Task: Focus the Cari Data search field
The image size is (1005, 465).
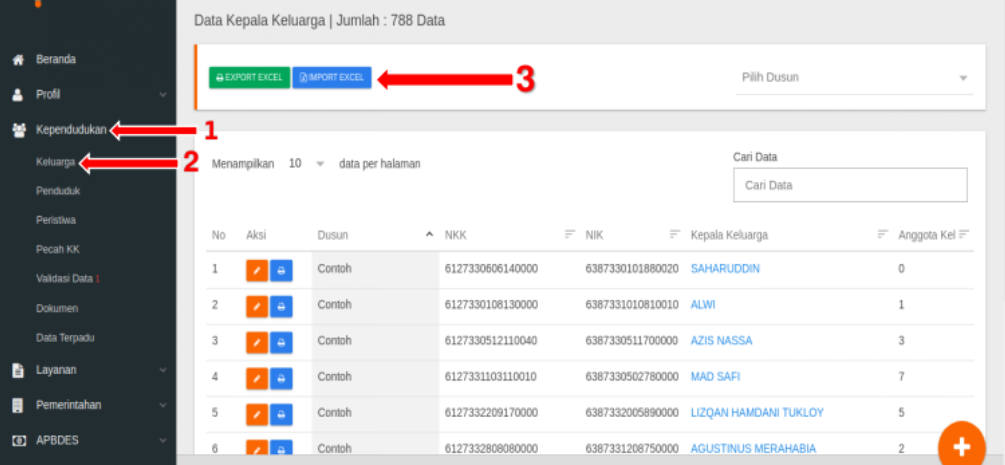Action: click(850, 185)
